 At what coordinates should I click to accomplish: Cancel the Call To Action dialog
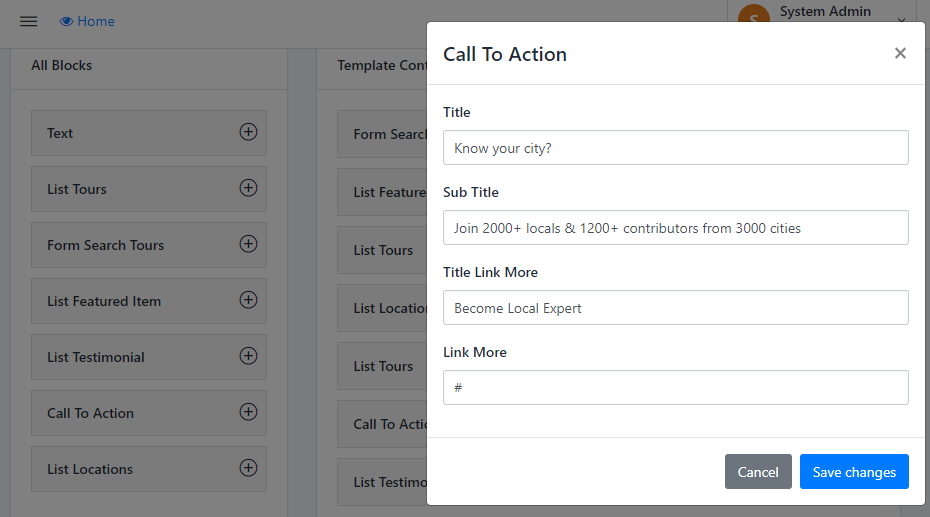pos(758,472)
